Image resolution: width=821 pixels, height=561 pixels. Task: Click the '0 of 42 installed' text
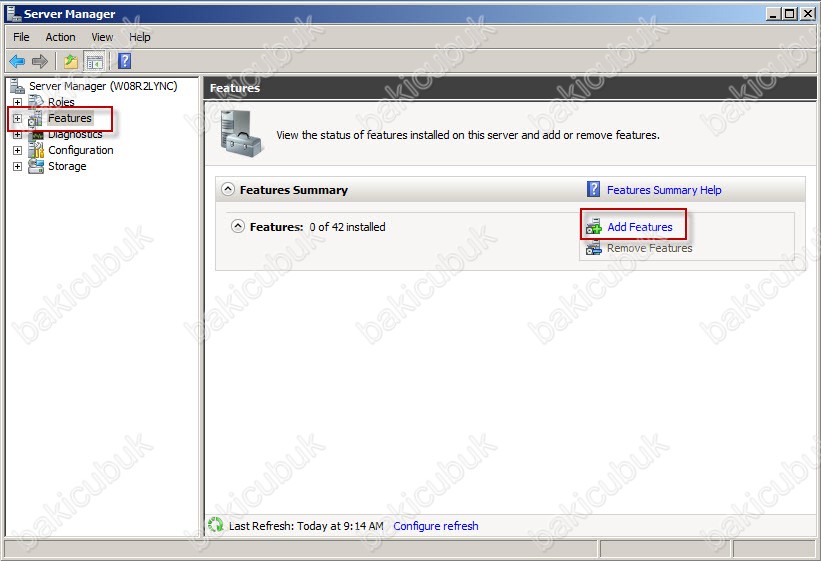(x=347, y=227)
